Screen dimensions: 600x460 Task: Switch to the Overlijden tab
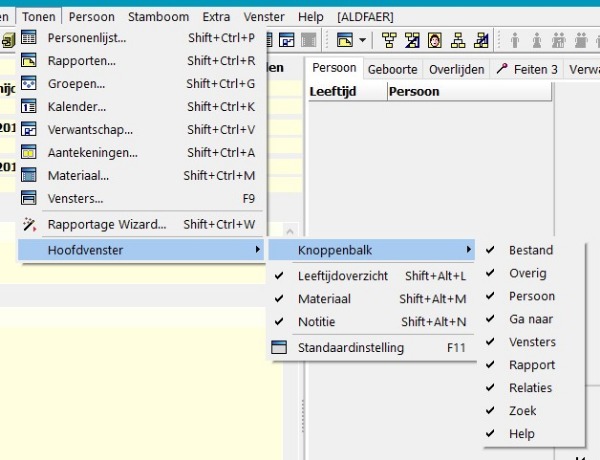(457, 69)
